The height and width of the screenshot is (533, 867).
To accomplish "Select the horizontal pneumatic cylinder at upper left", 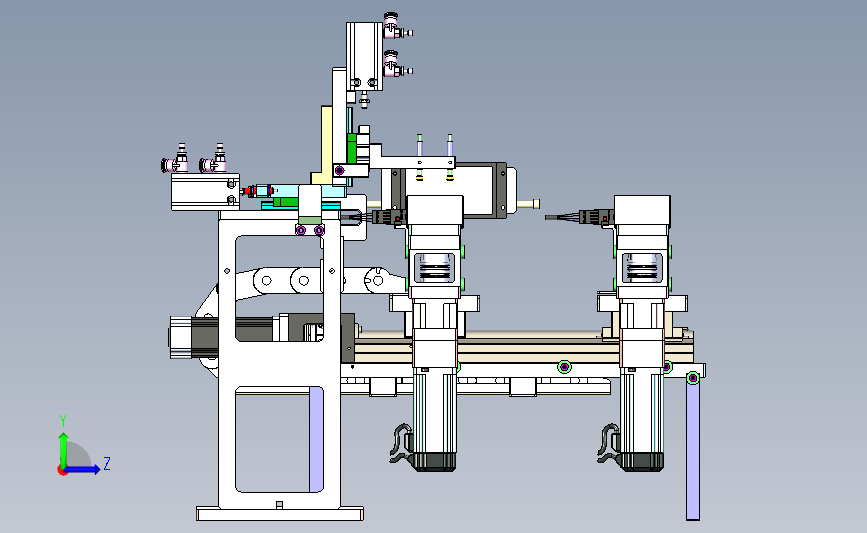I will pyautogui.click(x=205, y=191).
